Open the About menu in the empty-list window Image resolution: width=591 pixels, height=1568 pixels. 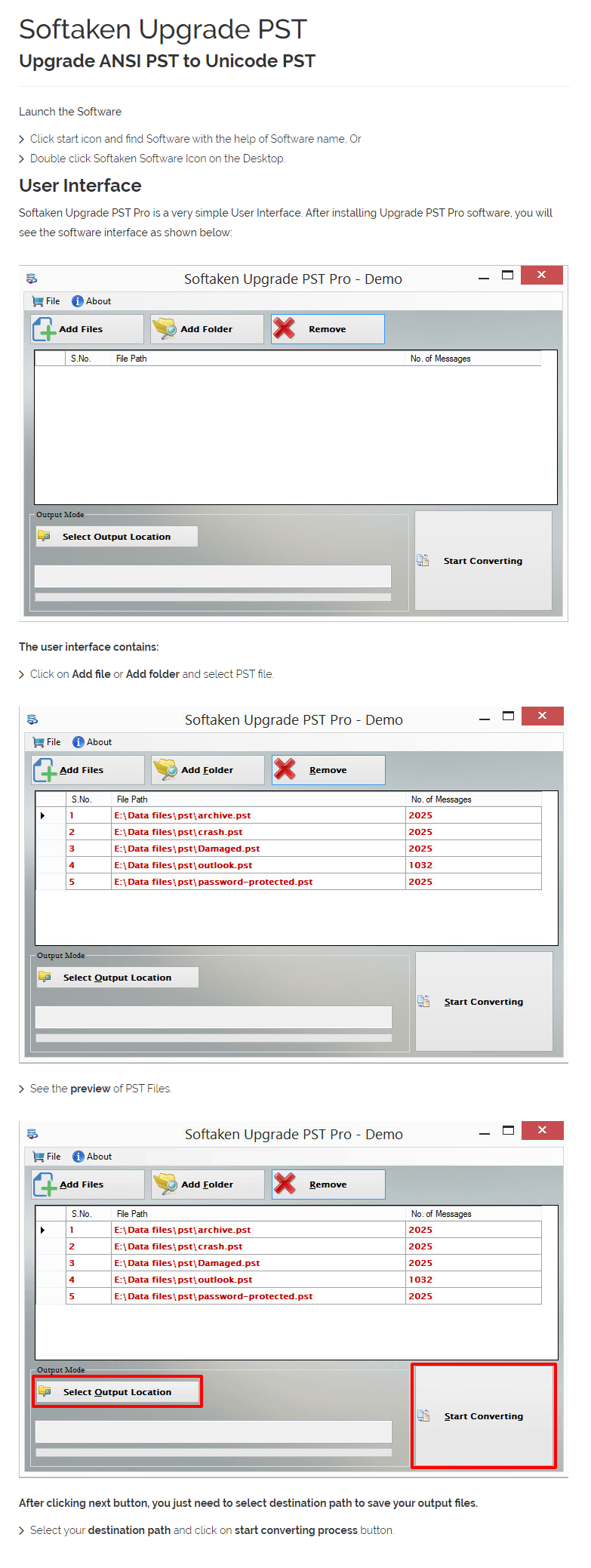pos(91,301)
